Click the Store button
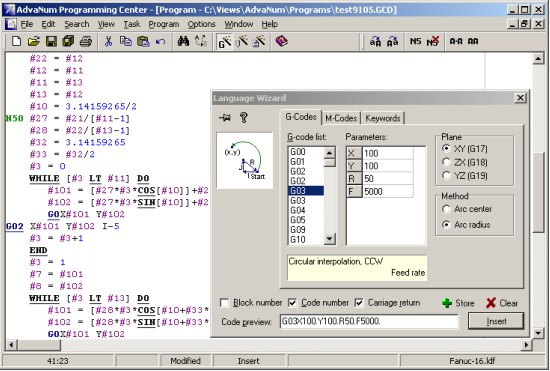 point(458,303)
